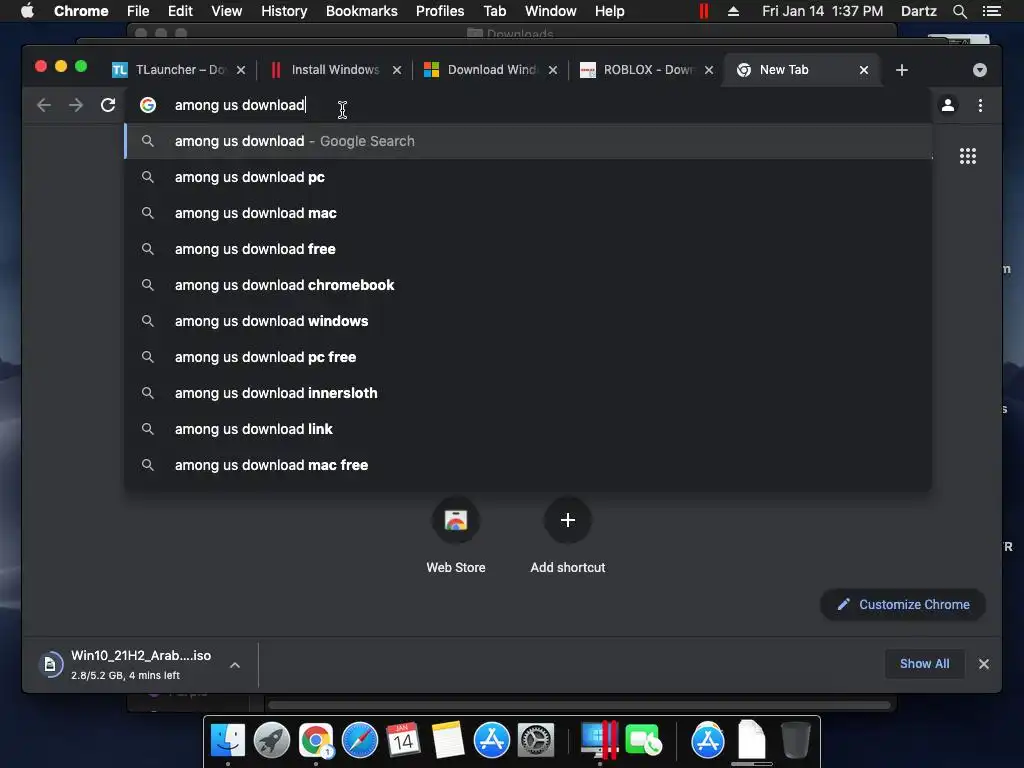Open System Preferences from the dock
Image resolution: width=1024 pixels, height=768 pixels.
[x=536, y=741]
